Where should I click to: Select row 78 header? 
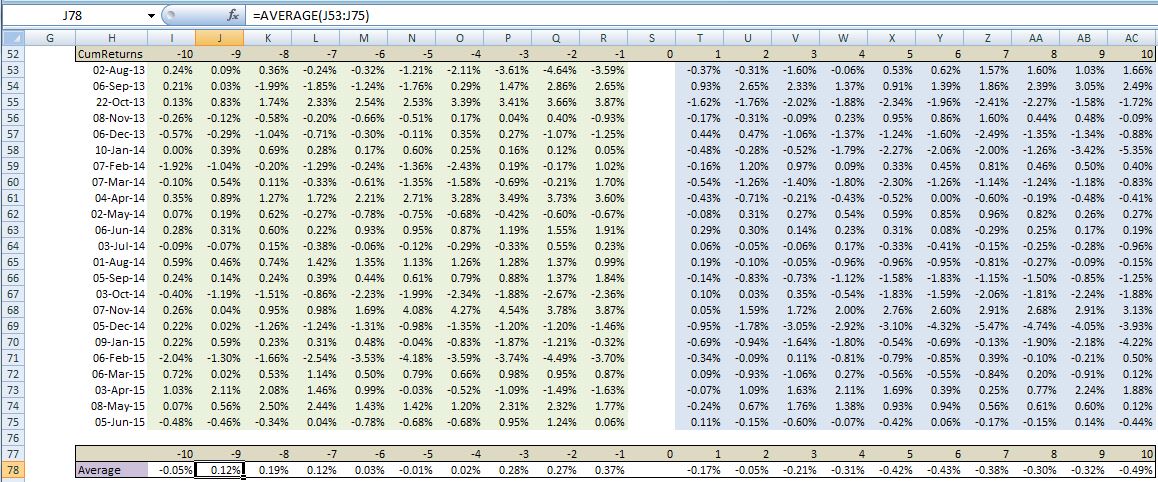tap(11, 469)
